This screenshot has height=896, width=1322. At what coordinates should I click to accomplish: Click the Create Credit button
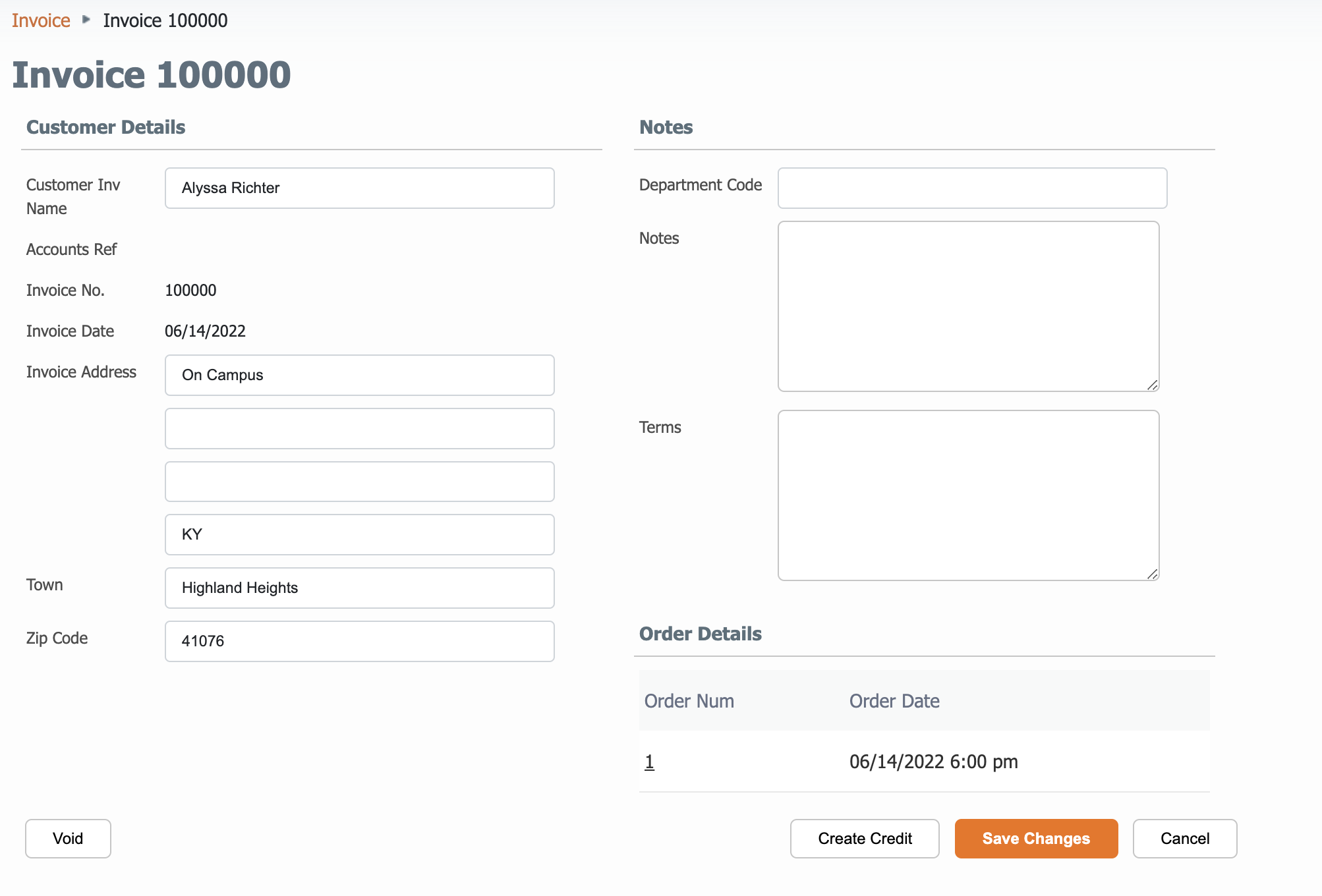click(865, 839)
